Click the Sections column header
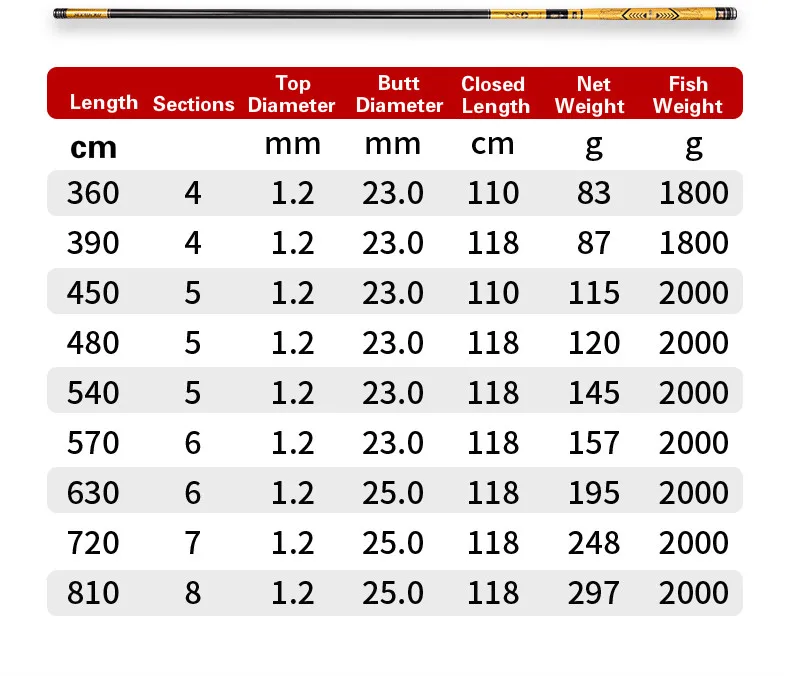The width and height of the screenshot is (790, 676). (x=193, y=104)
